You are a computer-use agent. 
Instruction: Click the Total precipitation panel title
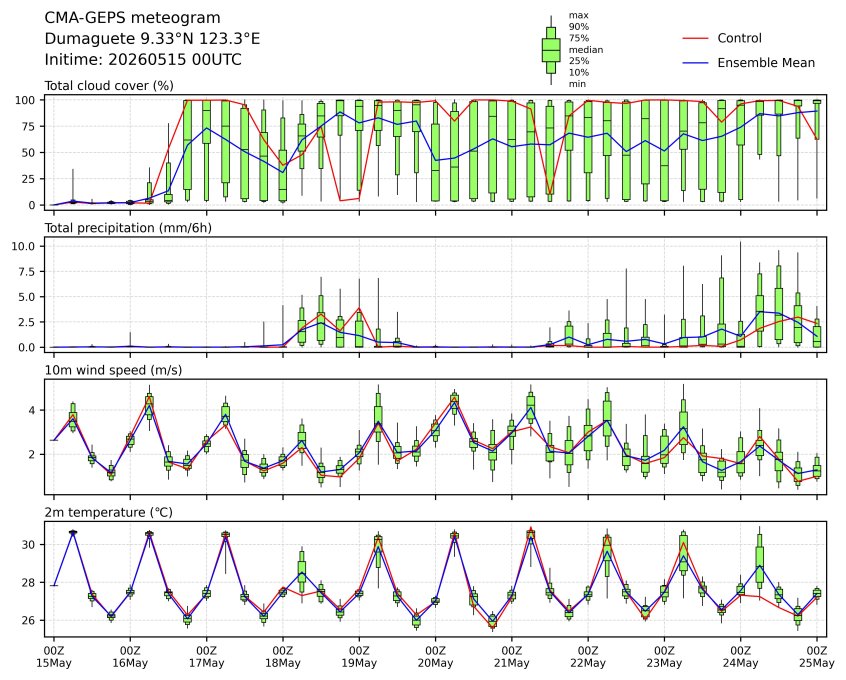click(128, 228)
